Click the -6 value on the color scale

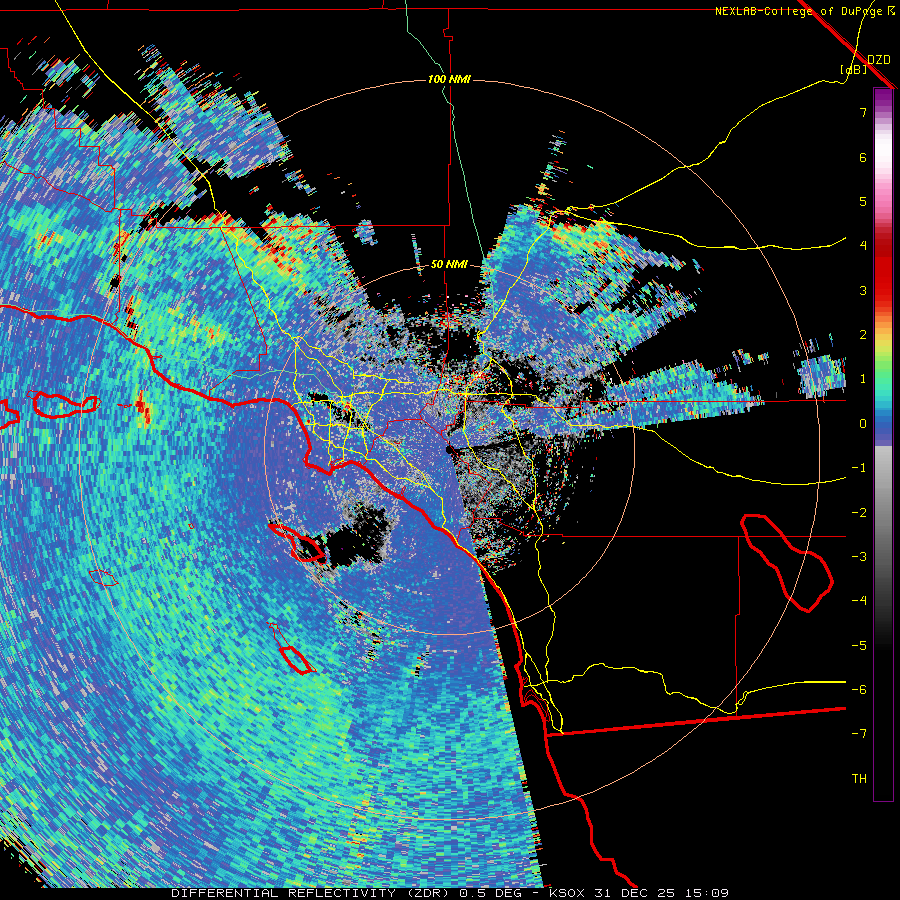(859, 690)
